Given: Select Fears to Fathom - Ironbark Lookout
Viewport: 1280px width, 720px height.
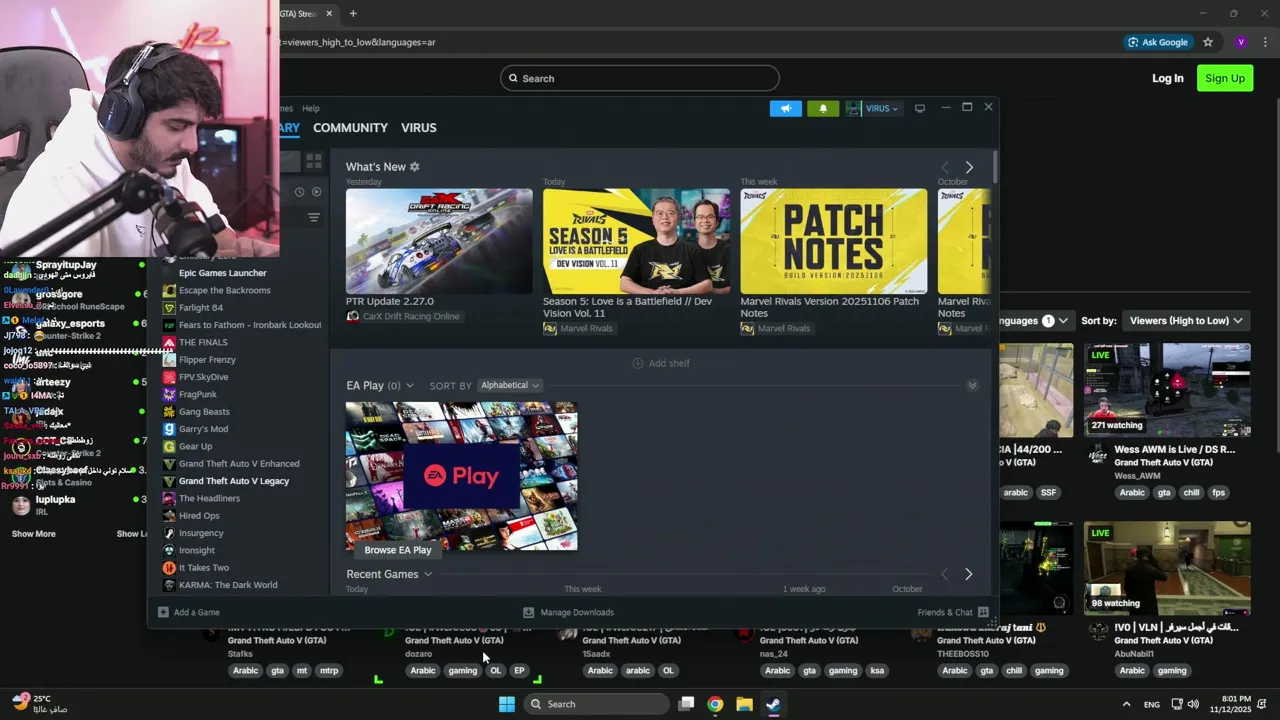Looking at the screenshot, I should click(x=249, y=325).
